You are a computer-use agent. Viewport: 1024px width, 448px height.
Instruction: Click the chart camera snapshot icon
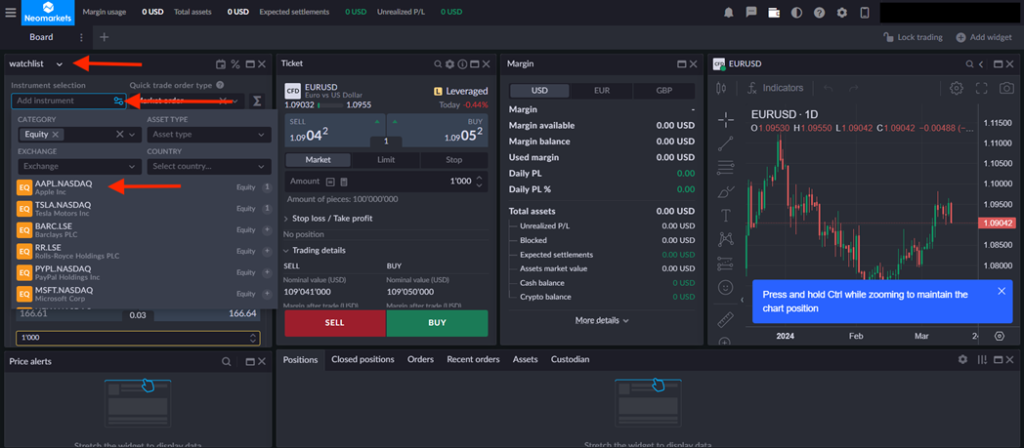[1005, 88]
